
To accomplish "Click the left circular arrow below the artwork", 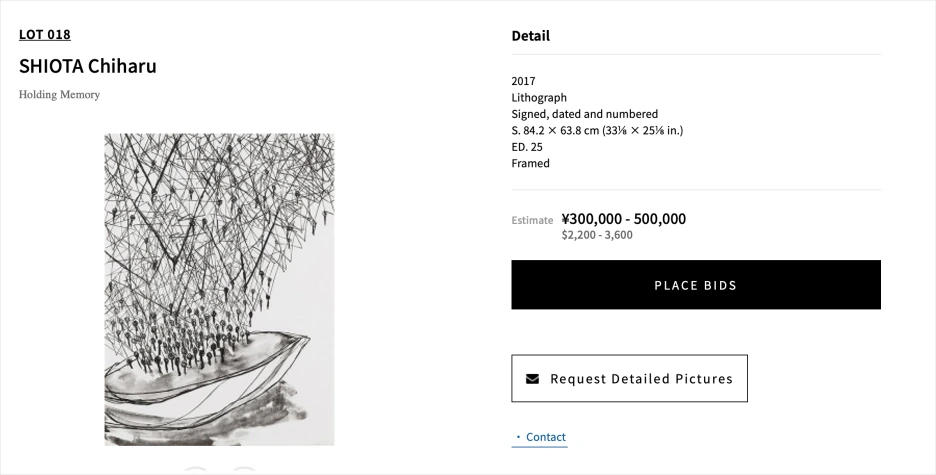I will pos(196,471).
